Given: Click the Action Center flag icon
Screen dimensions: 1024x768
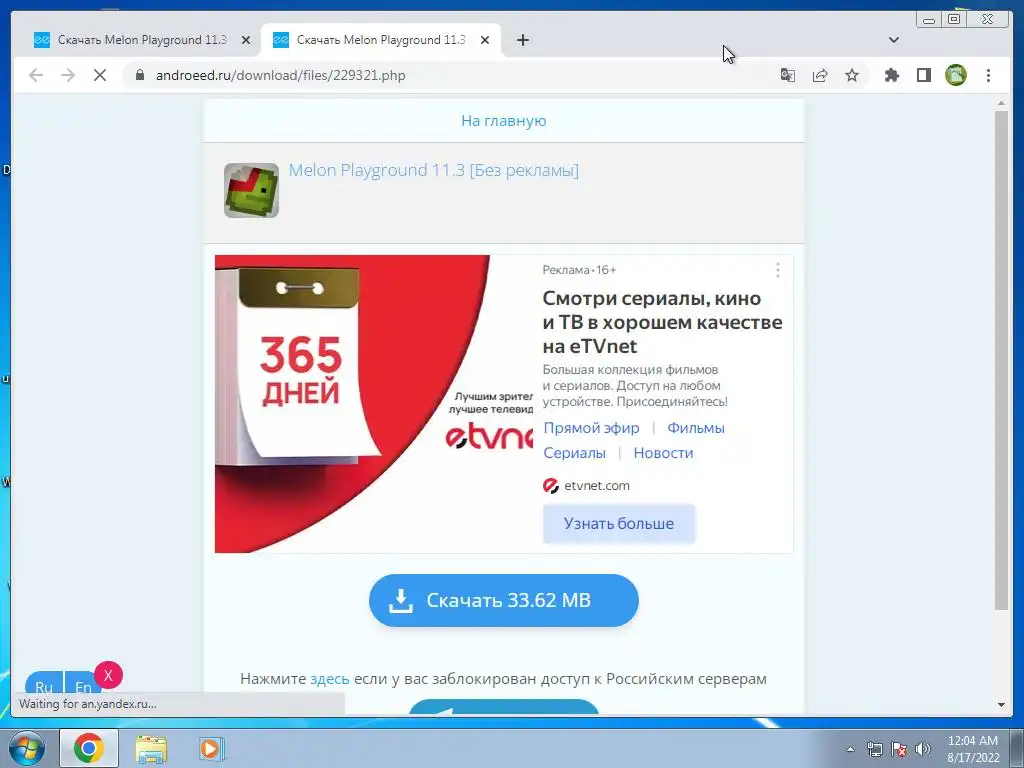Looking at the screenshot, I should (899, 749).
